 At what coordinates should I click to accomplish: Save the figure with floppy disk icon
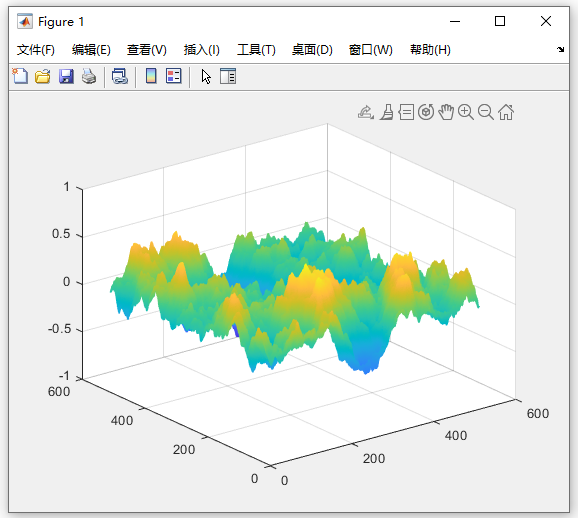[x=66, y=76]
